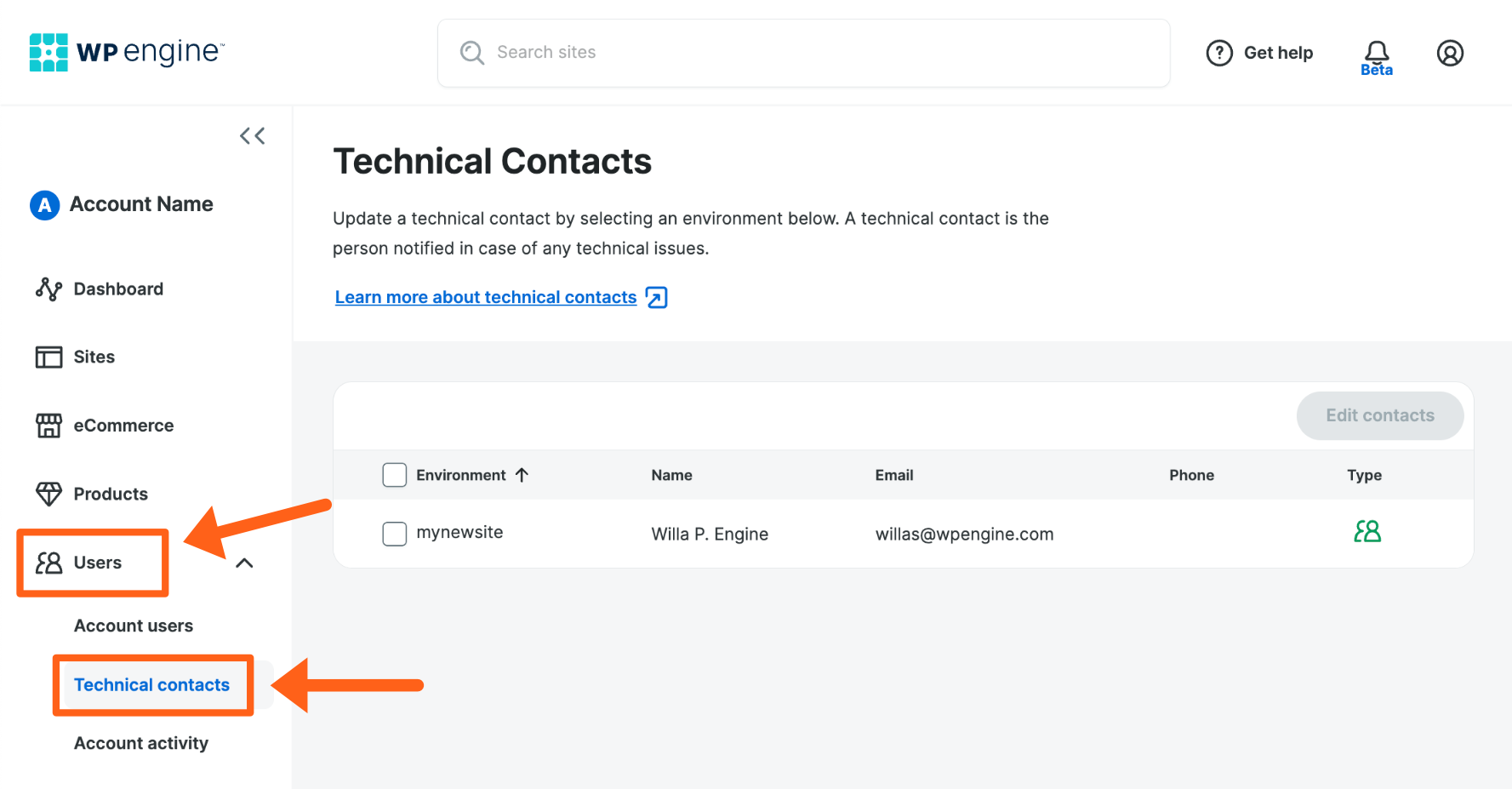Click the Products diamond icon
Screen dimensions: 1512x789
(x=48, y=493)
